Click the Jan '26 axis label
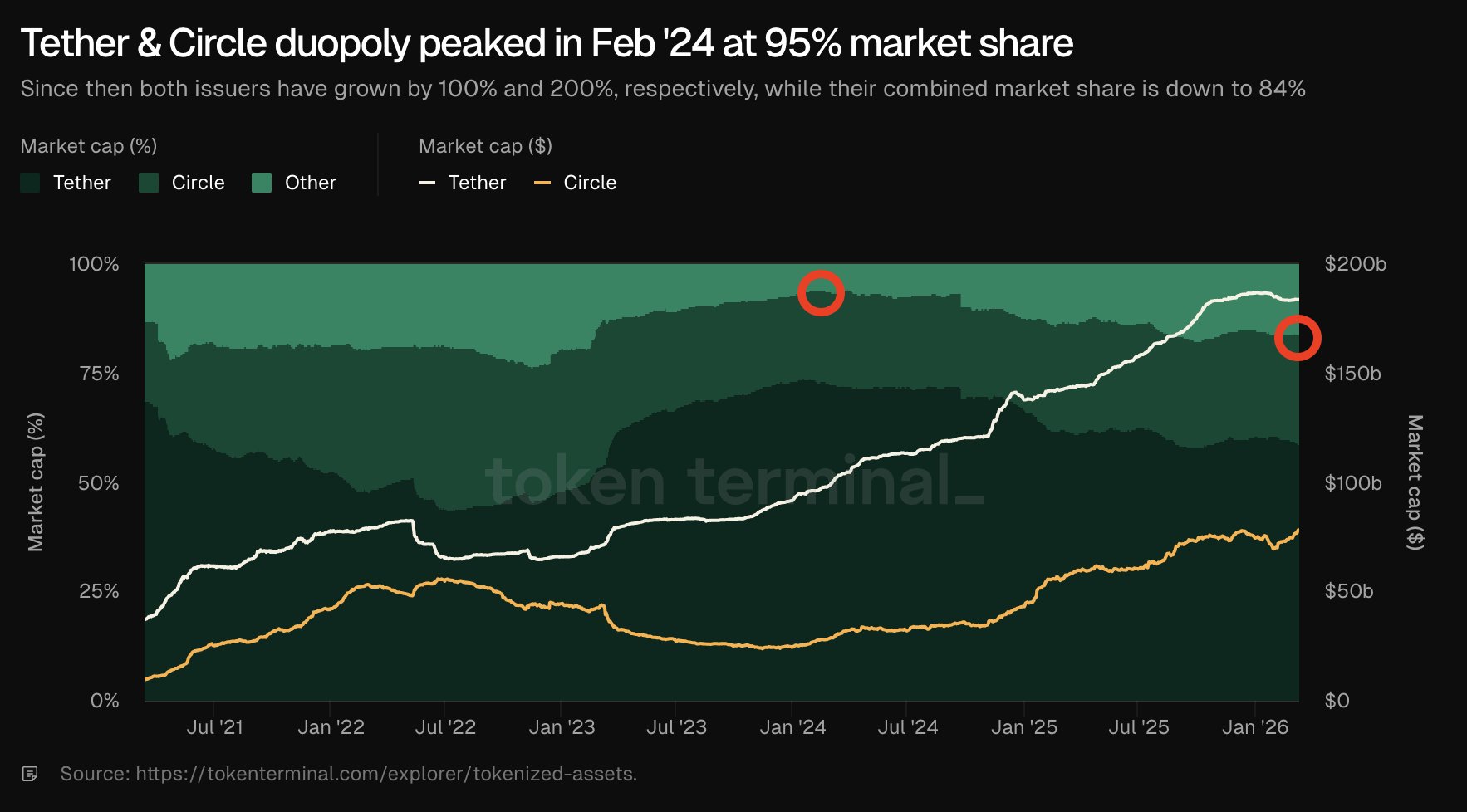 coord(1254,727)
